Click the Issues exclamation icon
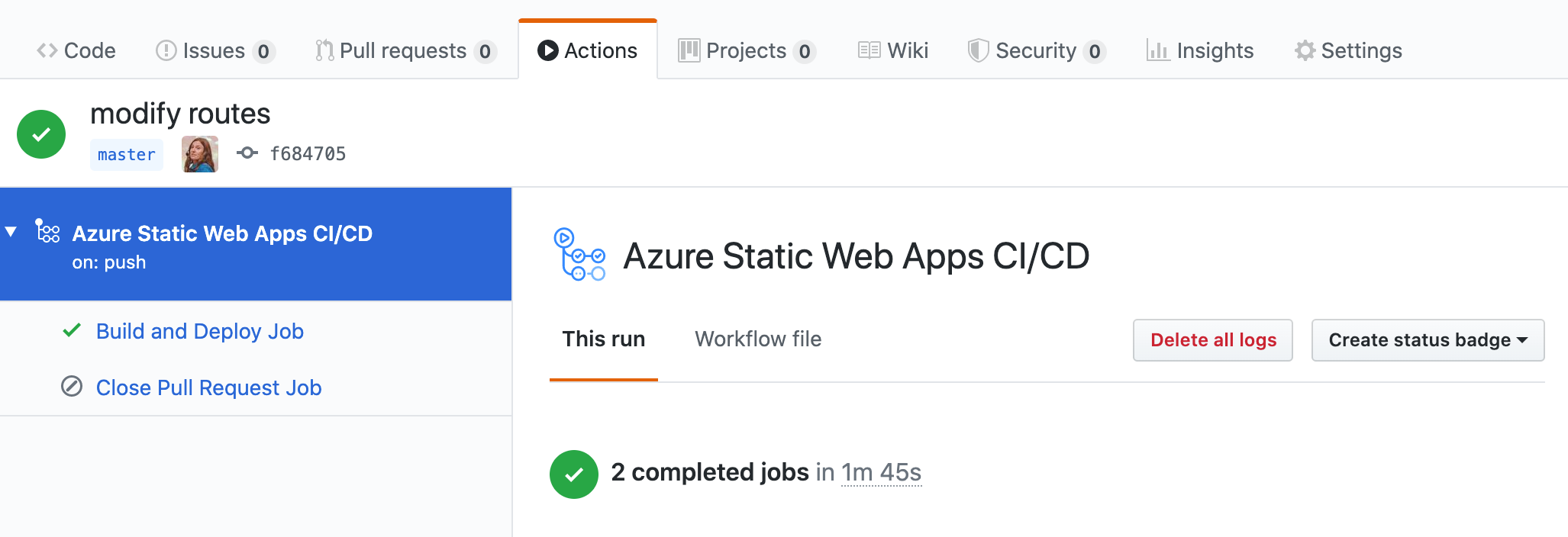The width and height of the screenshot is (1568, 537). click(166, 50)
